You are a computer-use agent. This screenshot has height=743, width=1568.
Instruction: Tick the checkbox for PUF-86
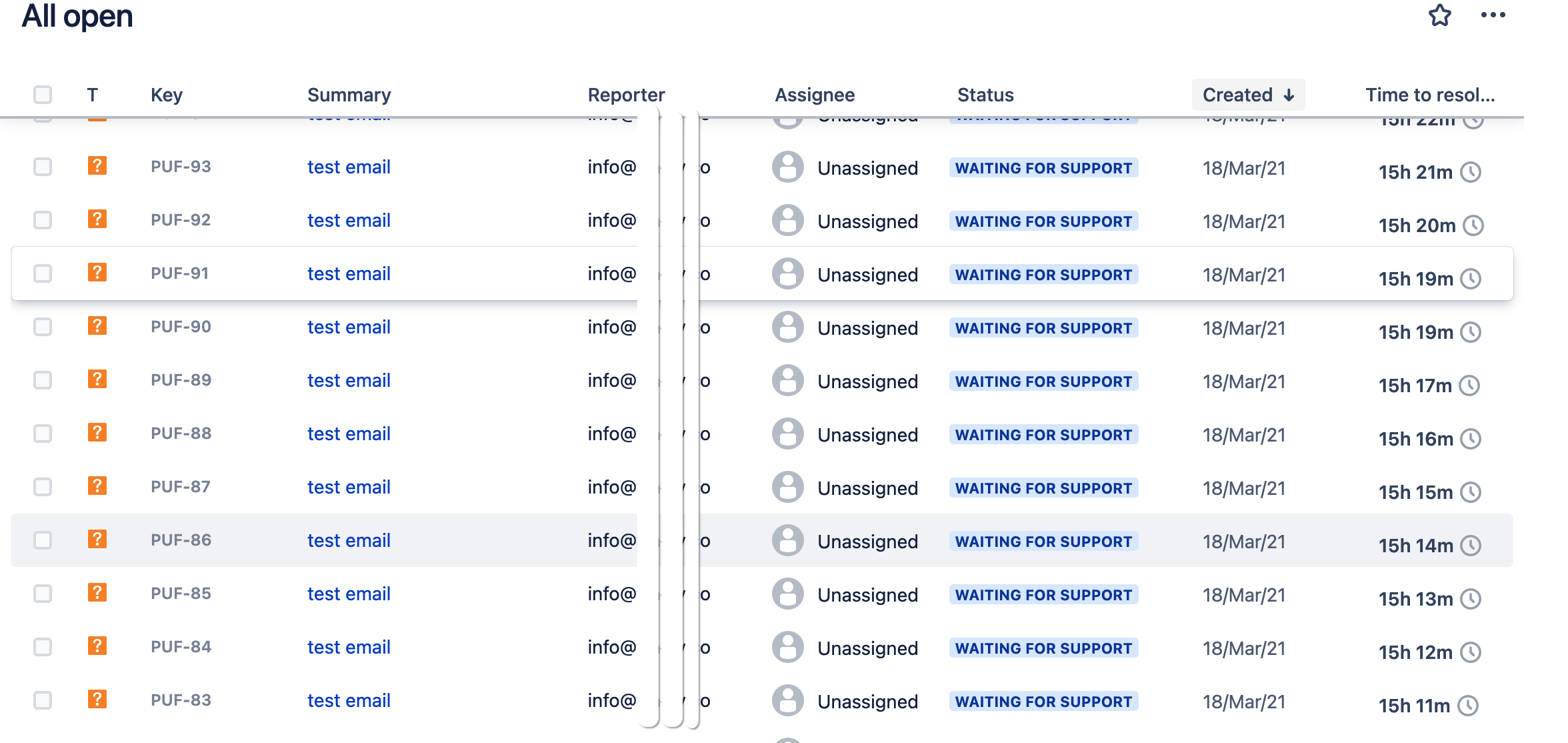coord(43,540)
